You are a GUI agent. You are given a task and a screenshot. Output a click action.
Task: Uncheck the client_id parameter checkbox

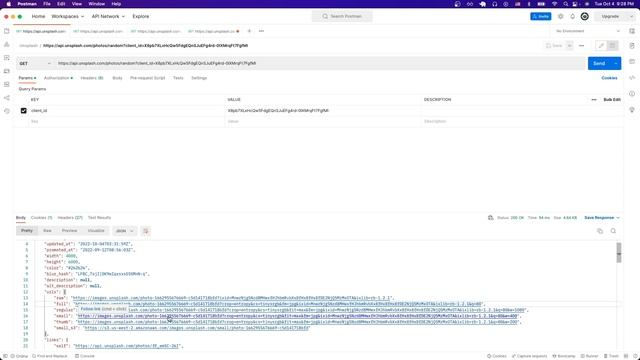24,111
